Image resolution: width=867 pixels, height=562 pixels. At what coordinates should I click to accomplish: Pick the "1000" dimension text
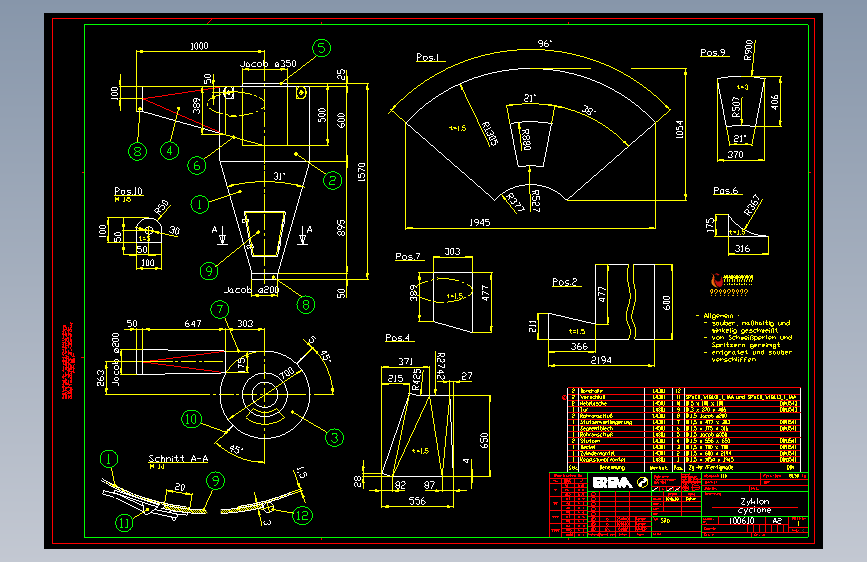(199, 46)
